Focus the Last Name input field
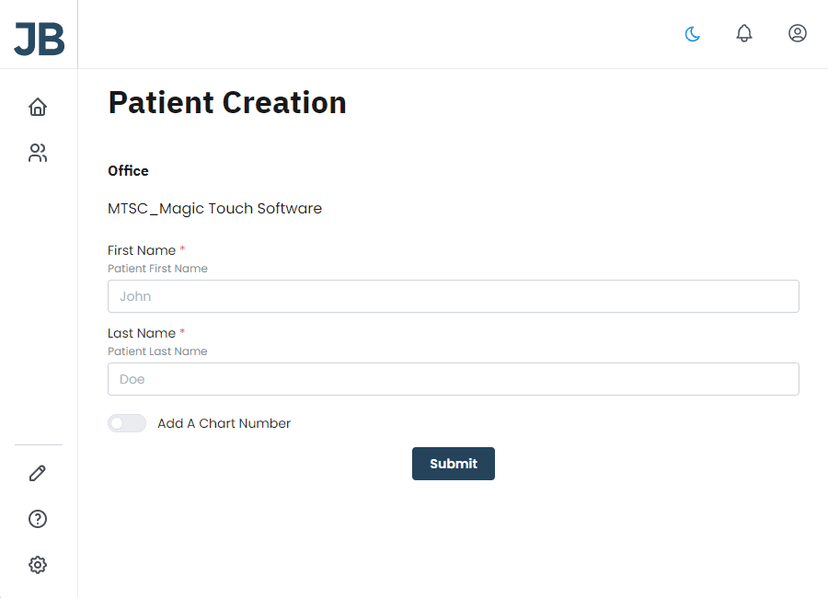This screenshot has width=828, height=598. coord(453,379)
